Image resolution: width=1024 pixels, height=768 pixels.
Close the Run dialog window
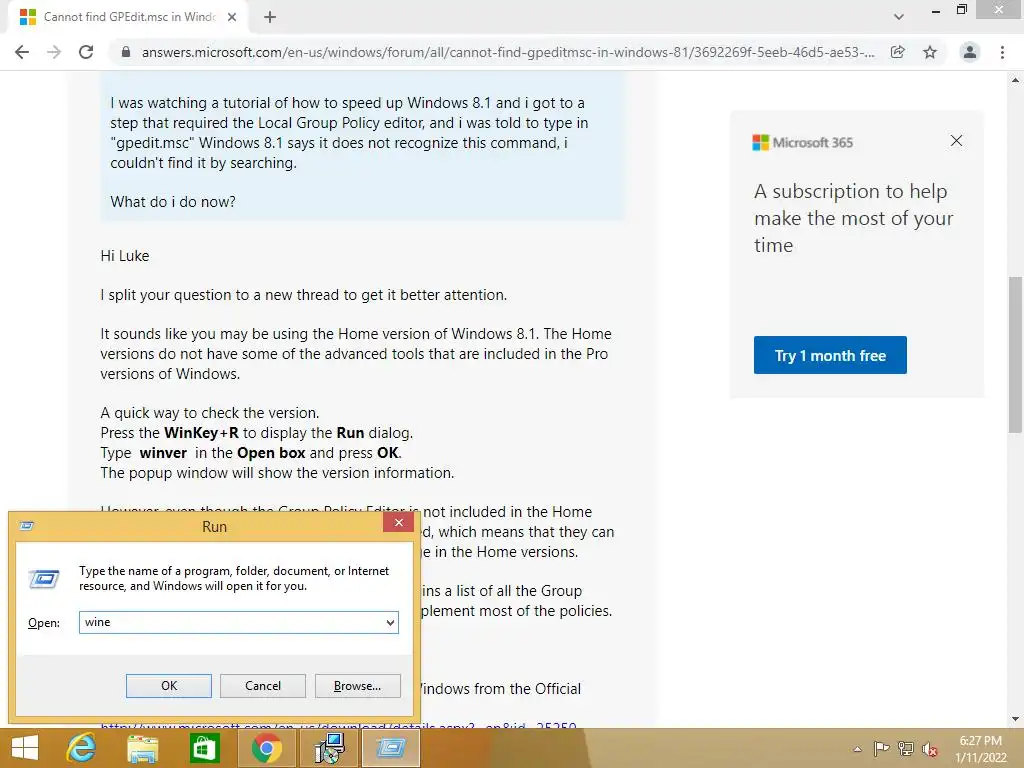398,522
